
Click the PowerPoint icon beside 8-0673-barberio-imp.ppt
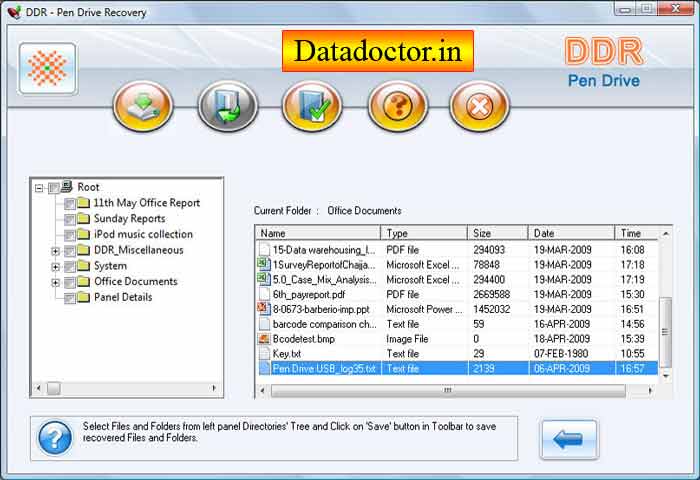(264, 309)
